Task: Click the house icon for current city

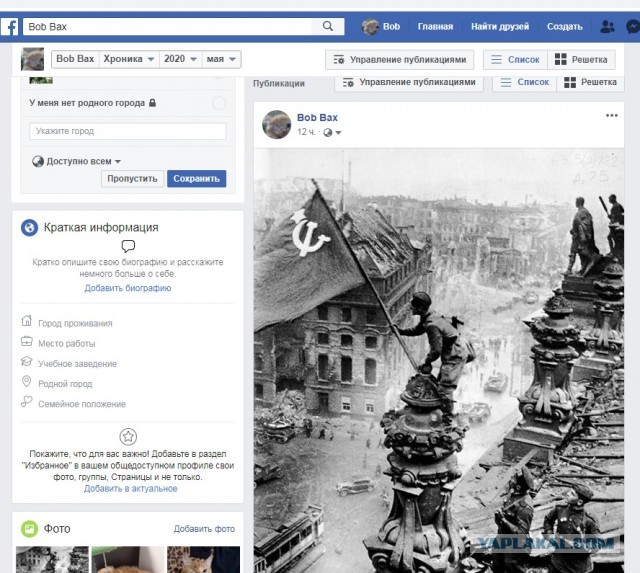Action: pos(27,321)
